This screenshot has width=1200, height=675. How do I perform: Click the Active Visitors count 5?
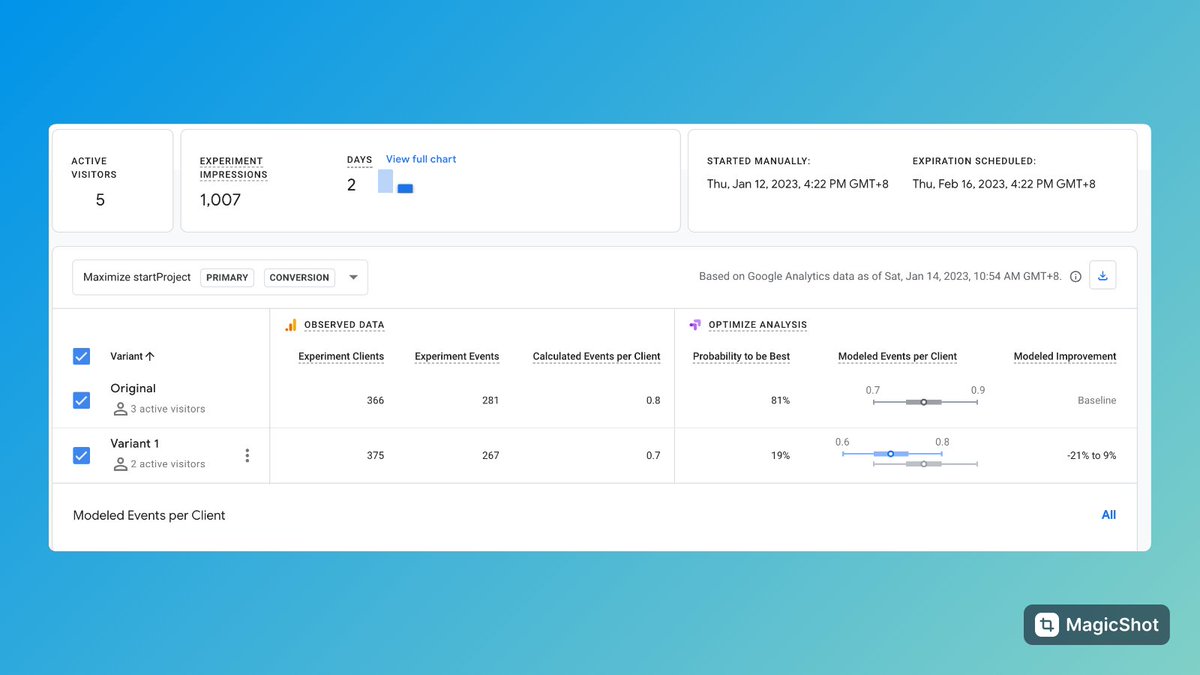(100, 200)
